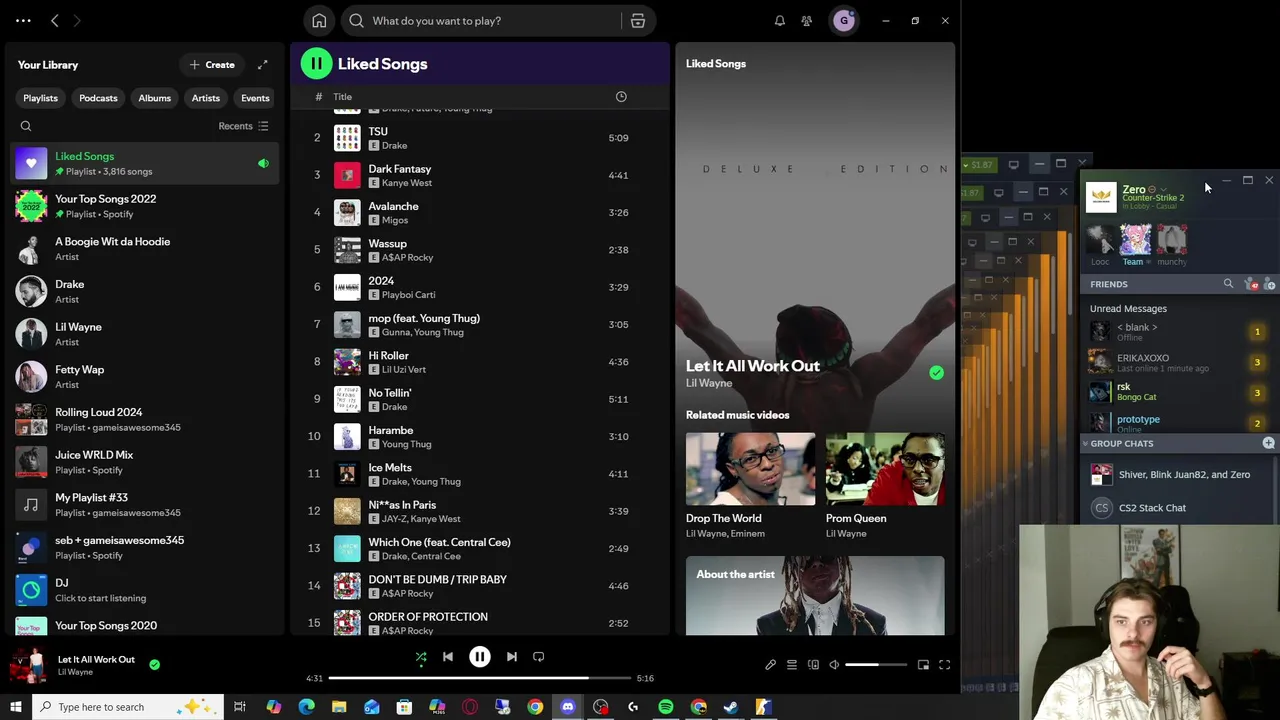Screen dimensions: 1280x720
Task: Filter library by Podcasts
Action: 98,98
